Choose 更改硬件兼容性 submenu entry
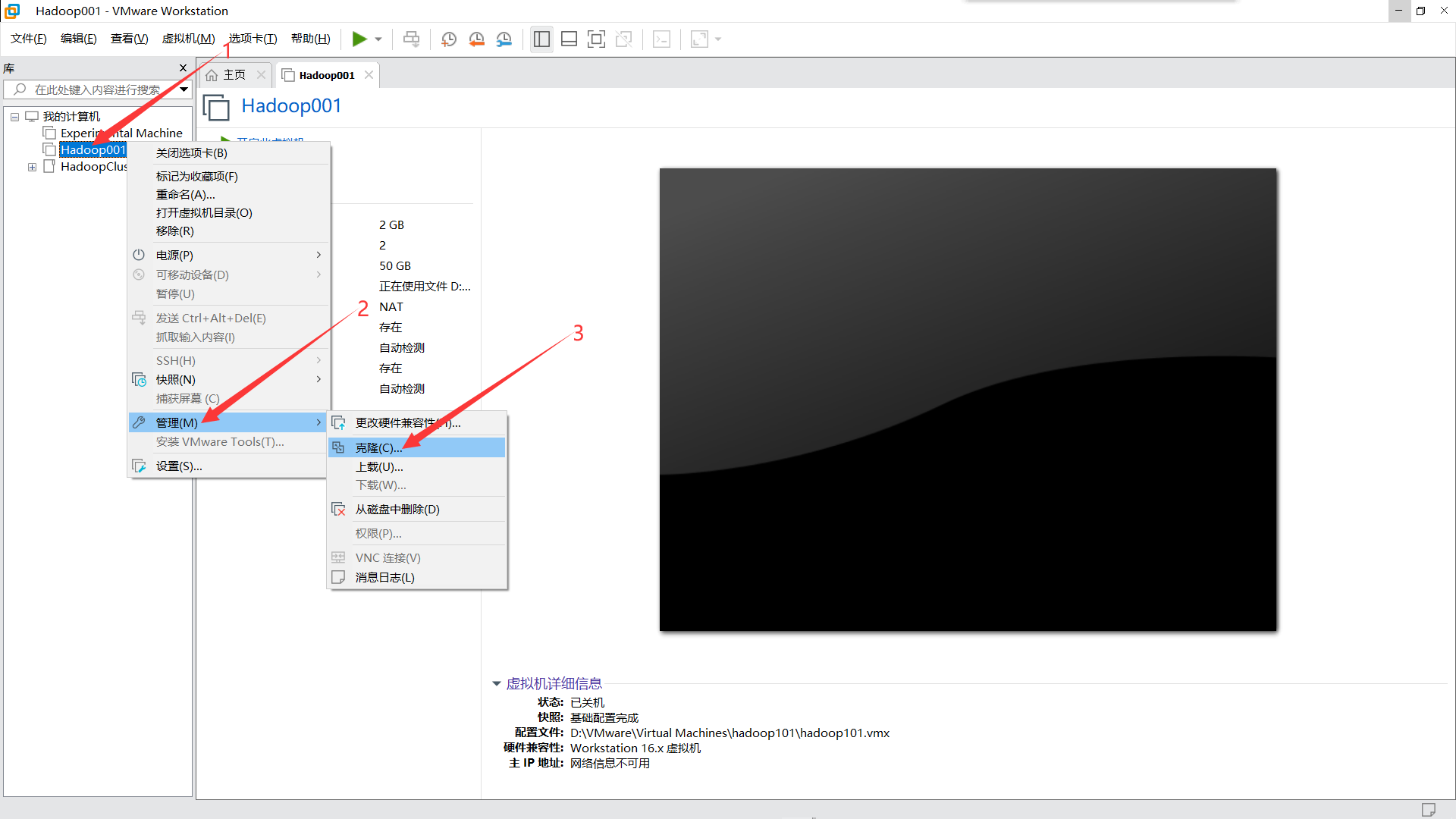1456x819 pixels. [x=417, y=422]
